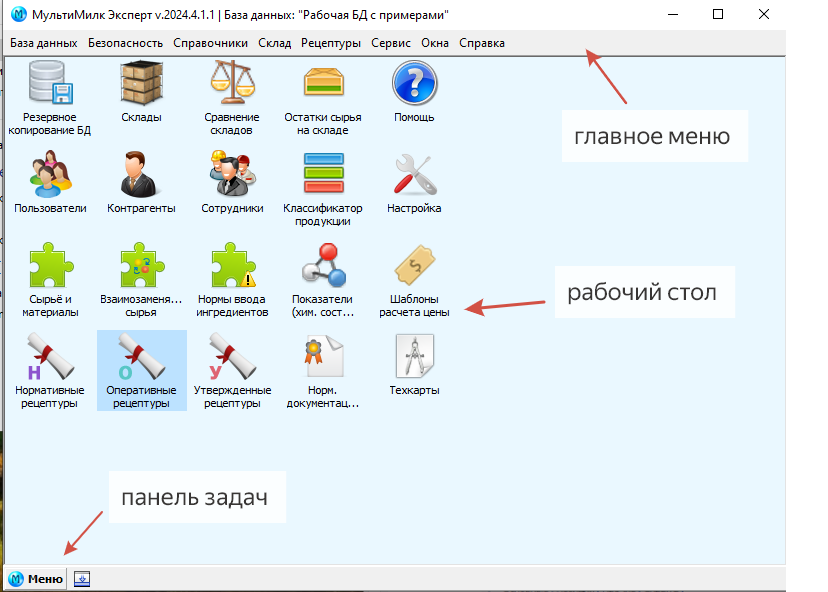Open the Склады warehouse icon
The width and height of the screenshot is (828, 592).
click(141, 83)
